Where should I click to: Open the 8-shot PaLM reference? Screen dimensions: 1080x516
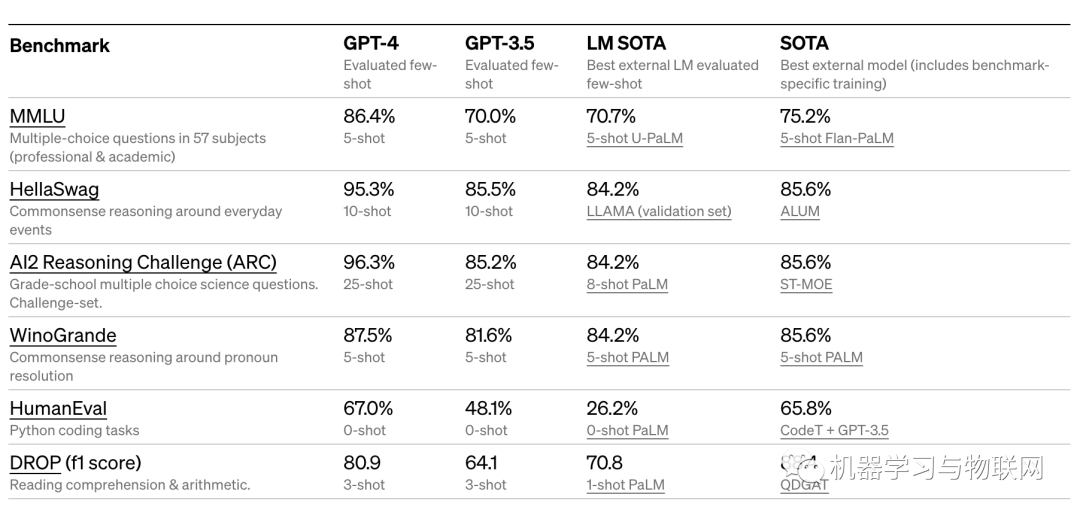tap(626, 285)
